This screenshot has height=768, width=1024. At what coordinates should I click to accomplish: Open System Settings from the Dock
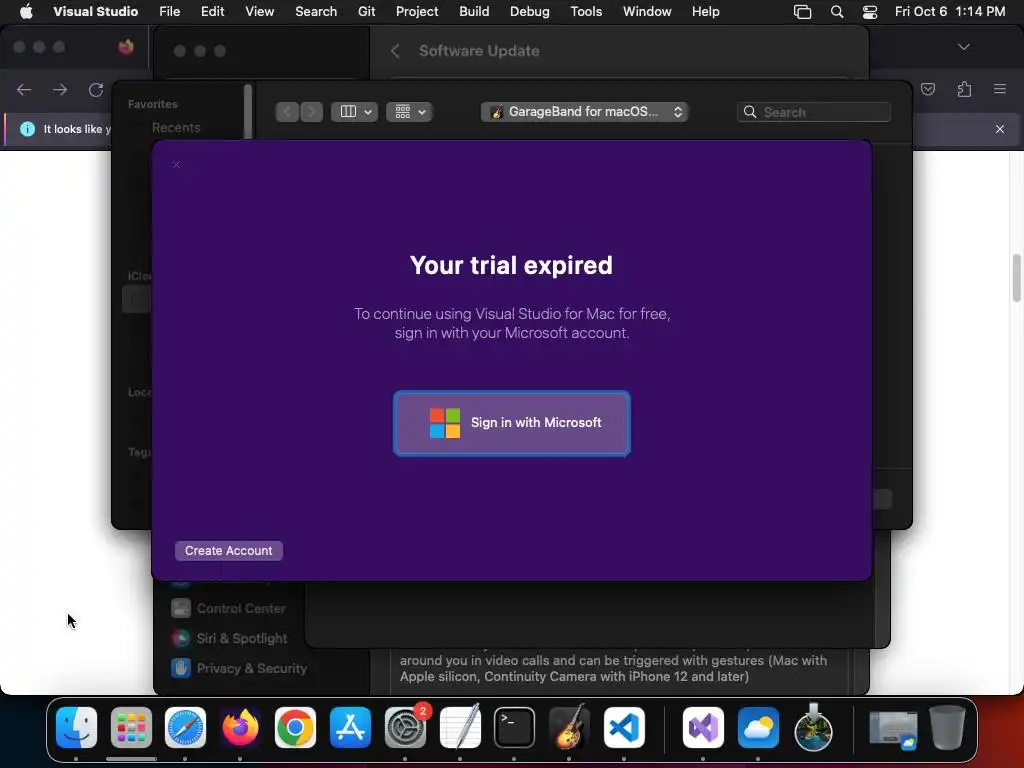coord(406,728)
